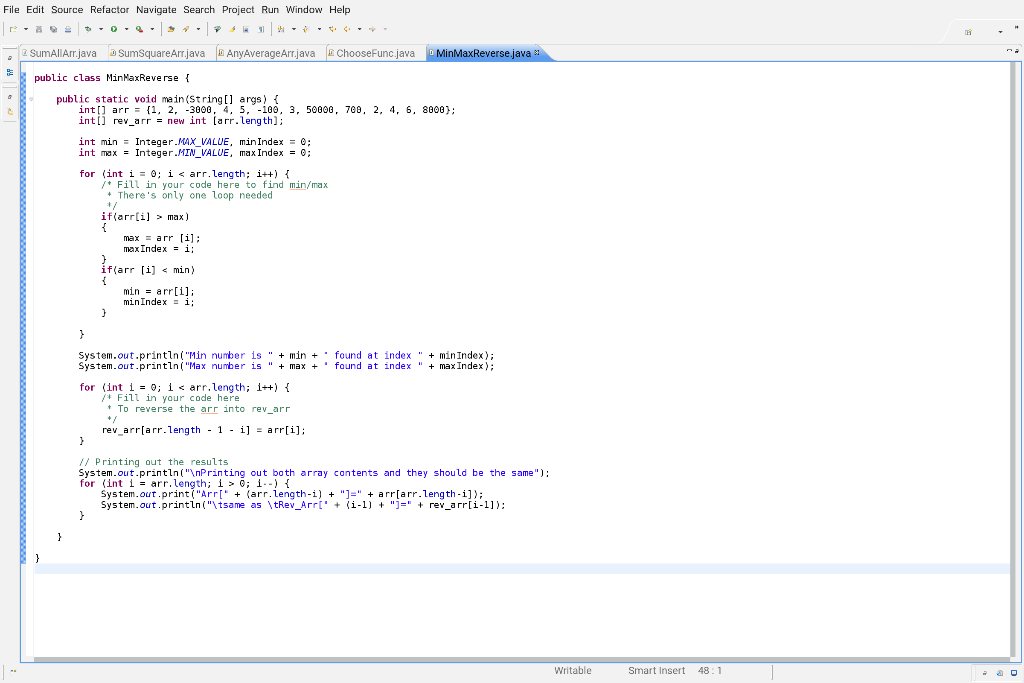
Task: Toggle Smart Insert mode in the status bar
Action: point(656,671)
